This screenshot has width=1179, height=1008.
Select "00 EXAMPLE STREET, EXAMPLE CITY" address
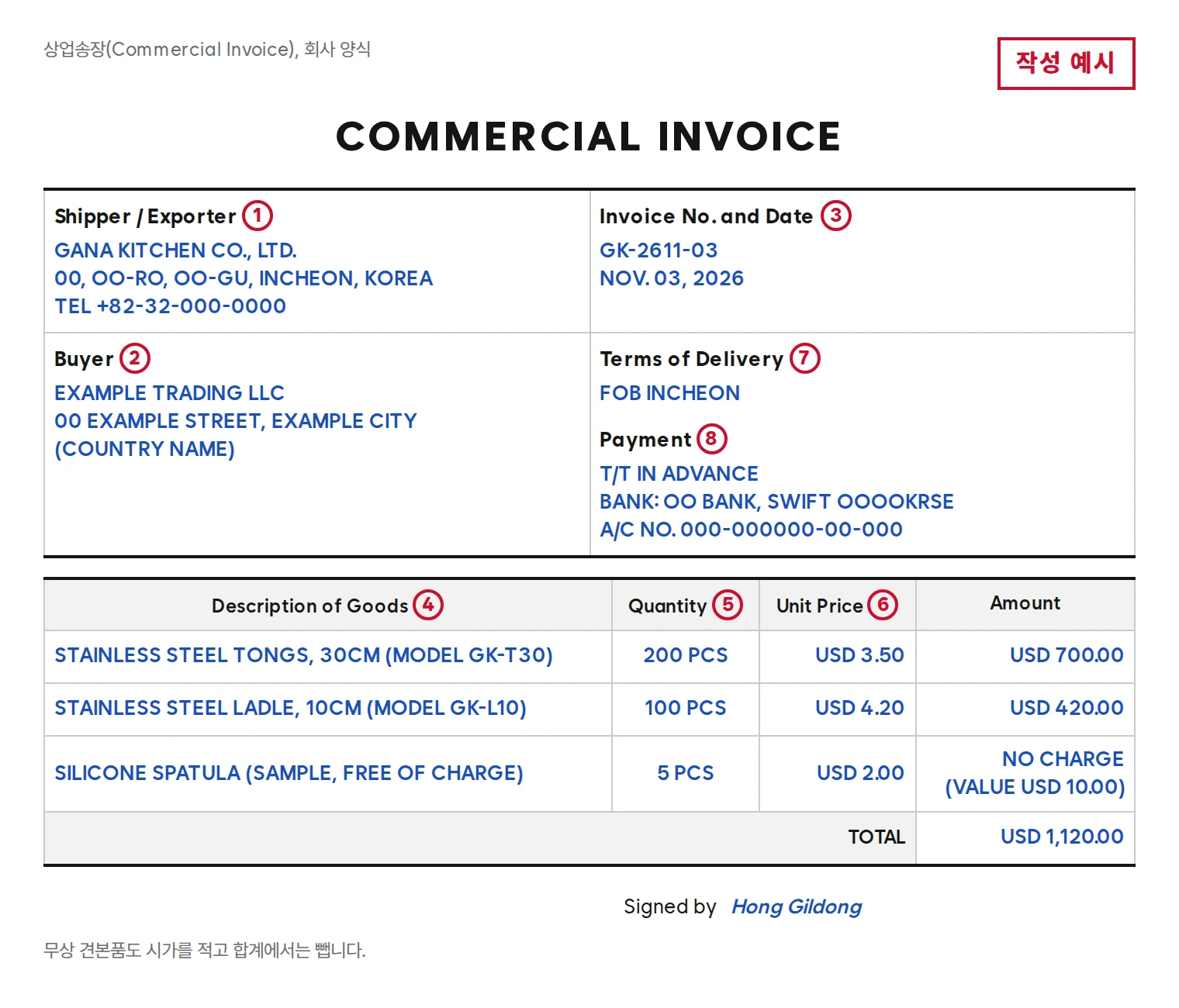(x=236, y=421)
